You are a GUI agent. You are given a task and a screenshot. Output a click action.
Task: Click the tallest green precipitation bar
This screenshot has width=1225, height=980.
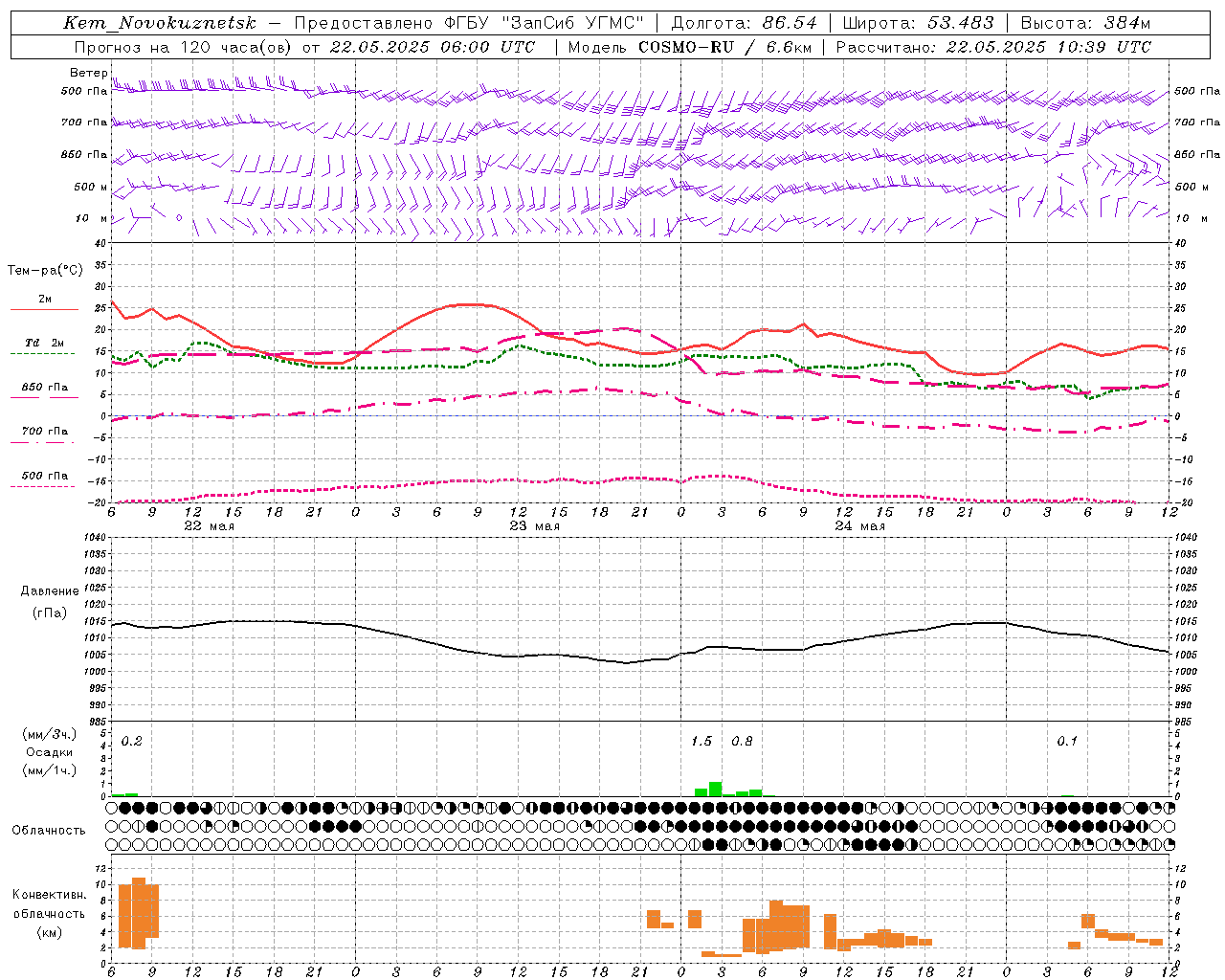(x=715, y=790)
